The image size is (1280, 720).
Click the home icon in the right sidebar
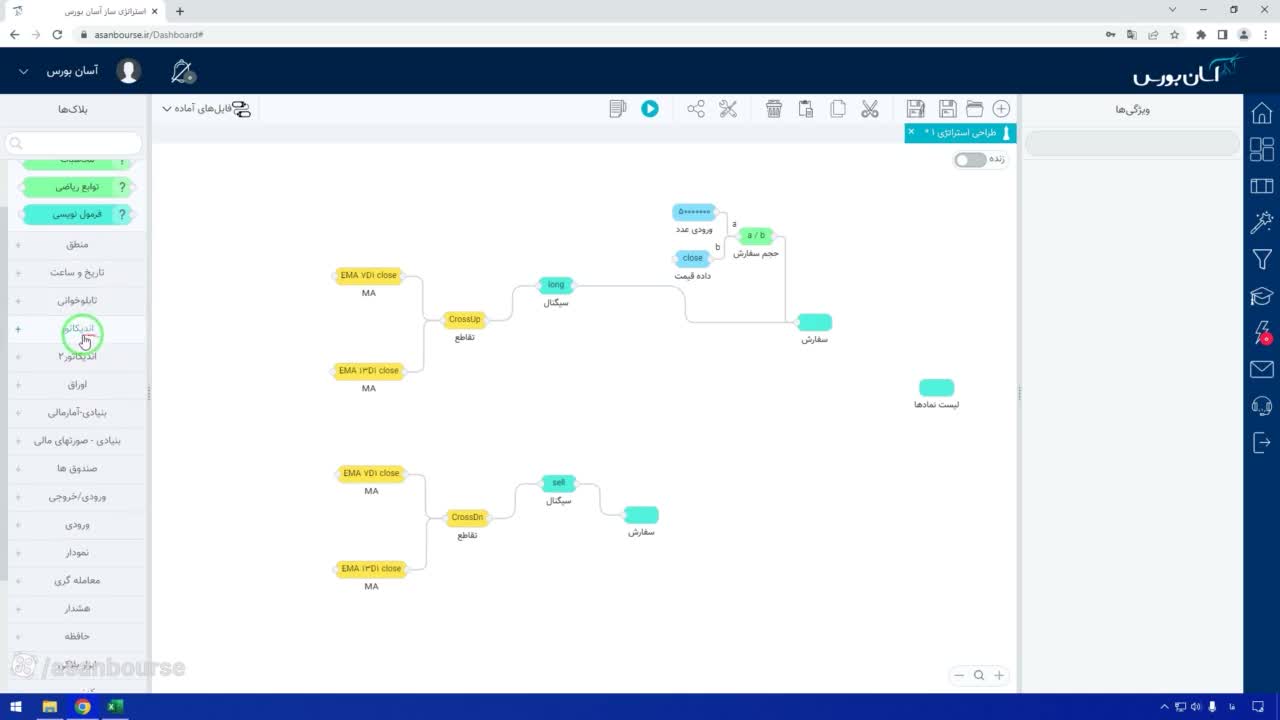coord(1262,113)
